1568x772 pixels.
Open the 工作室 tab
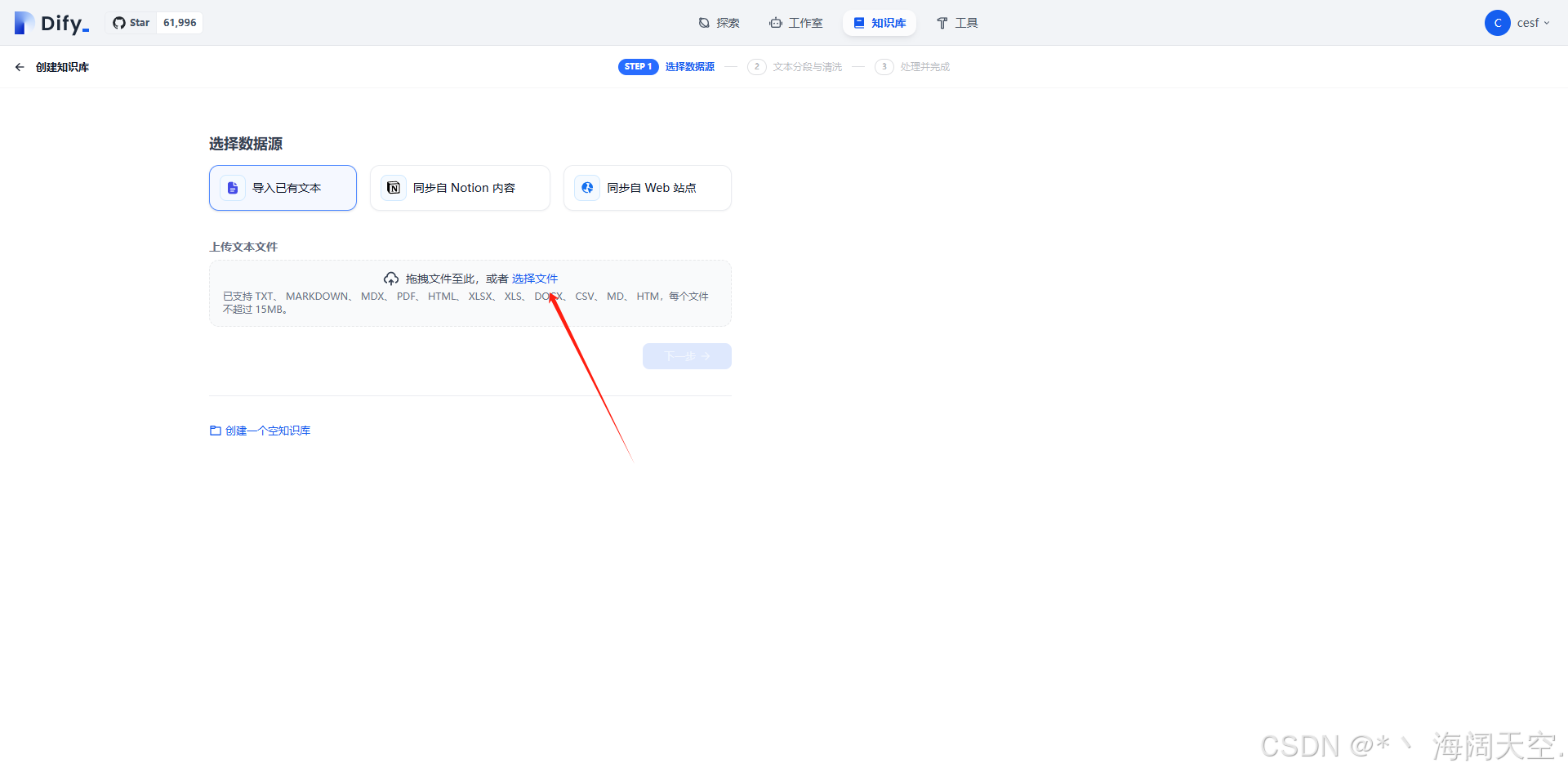[x=795, y=23]
